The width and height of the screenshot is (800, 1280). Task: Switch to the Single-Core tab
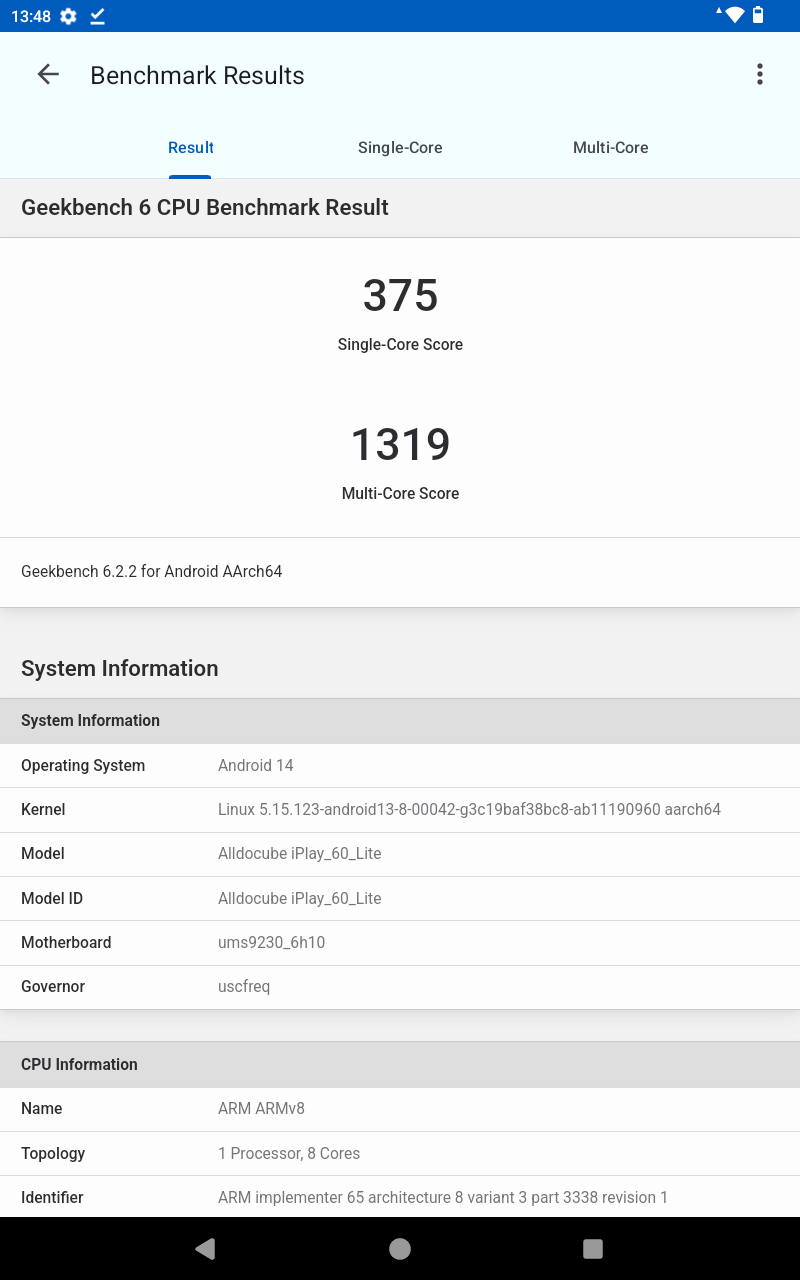click(400, 148)
